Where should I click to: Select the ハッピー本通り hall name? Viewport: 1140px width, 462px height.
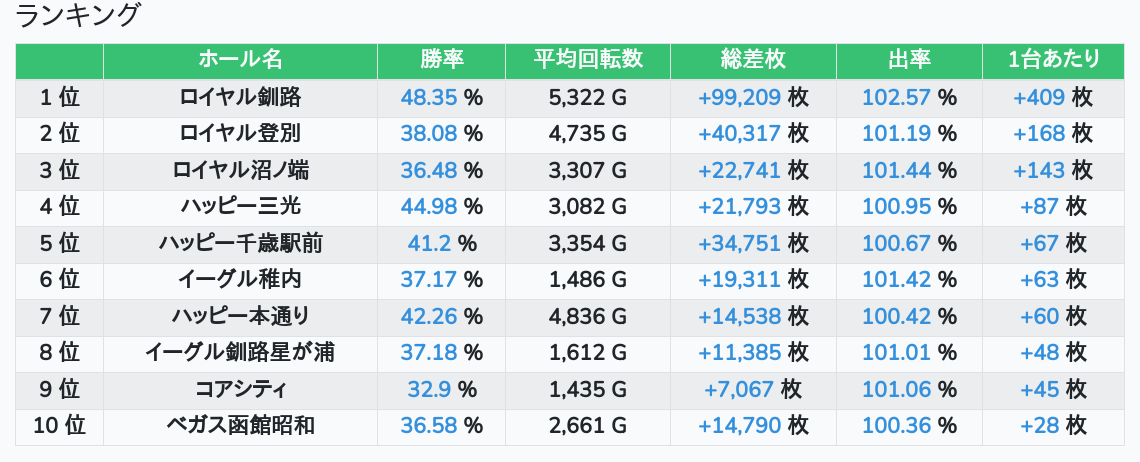click(x=240, y=316)
